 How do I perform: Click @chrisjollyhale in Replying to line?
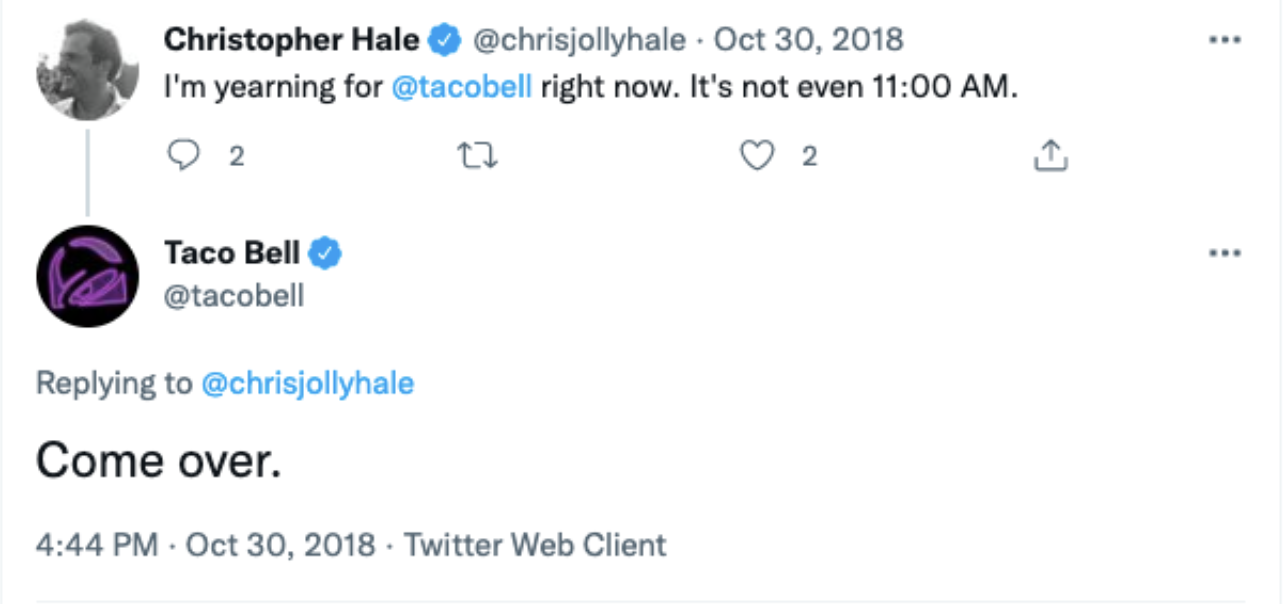click(307, 383)
